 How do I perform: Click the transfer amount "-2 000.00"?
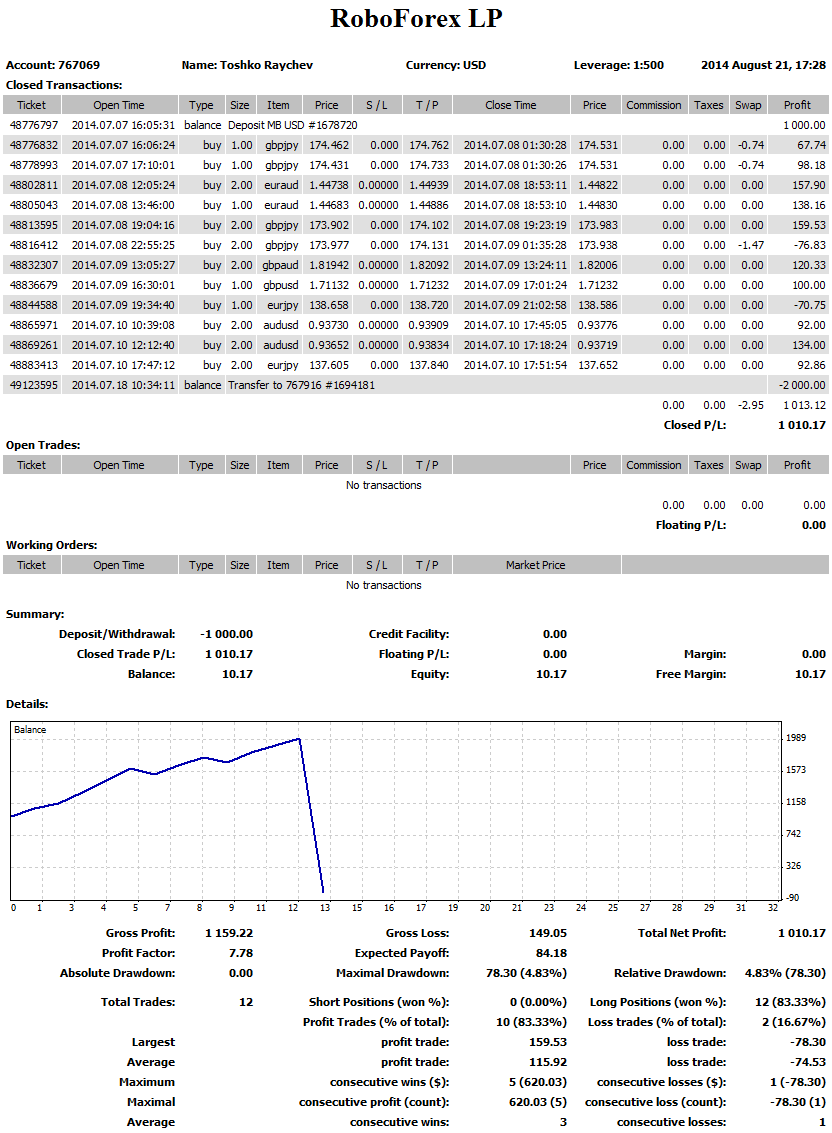pyautogui.click(x=802, y=385)
